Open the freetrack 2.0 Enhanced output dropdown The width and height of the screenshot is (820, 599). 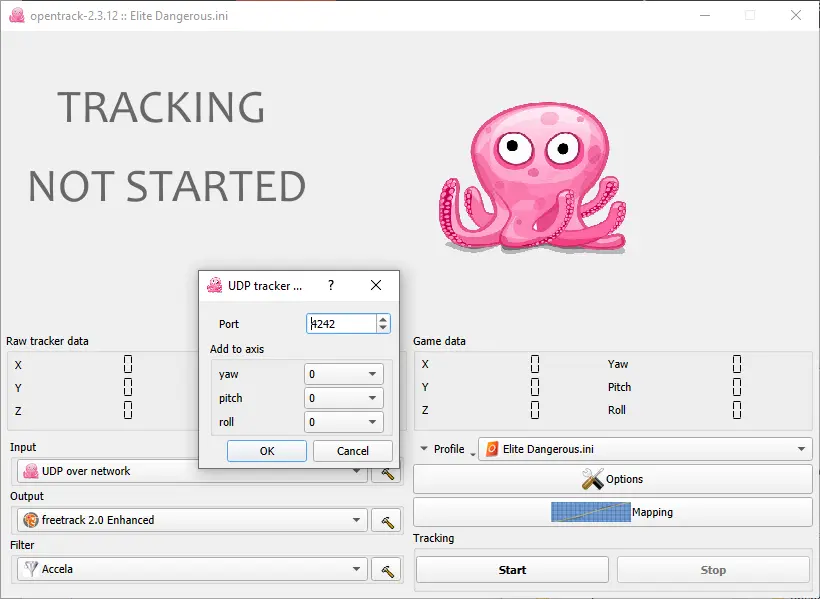coord(192,520)
